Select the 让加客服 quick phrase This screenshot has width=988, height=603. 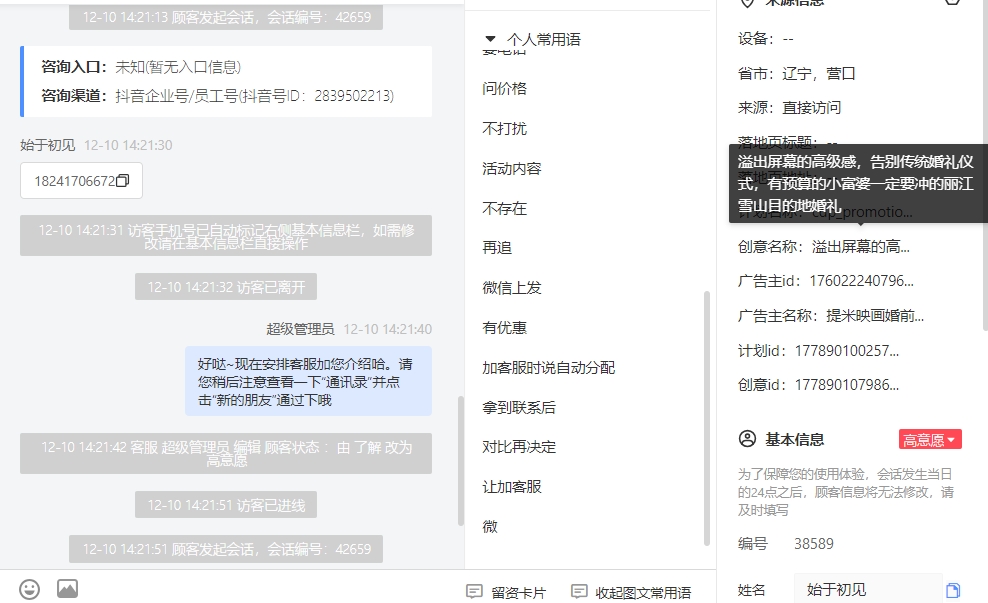(512, 486)
